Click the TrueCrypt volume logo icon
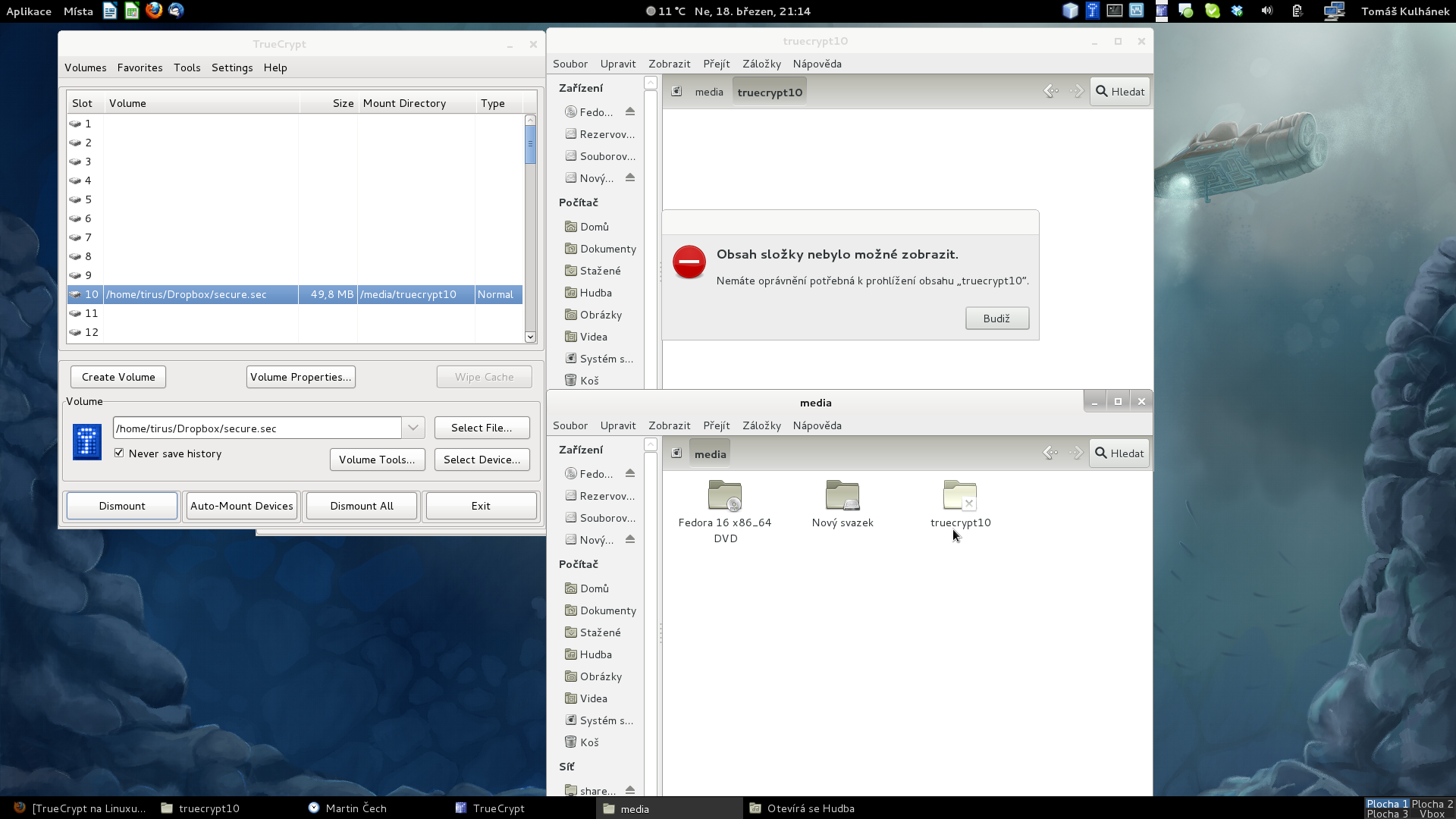This screenshot has width=1456, height=819. click(x=86, y=442)
